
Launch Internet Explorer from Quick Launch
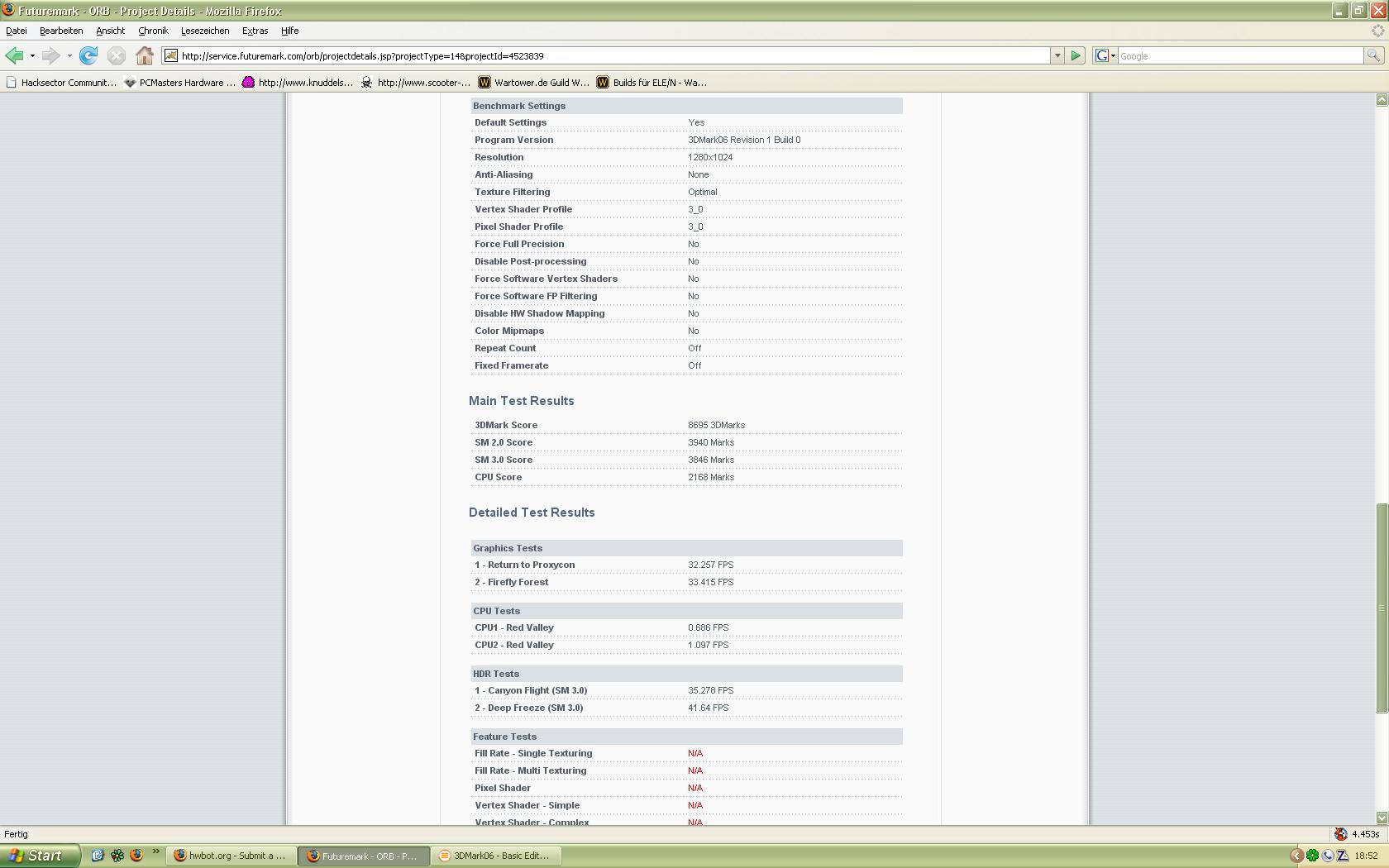pyautogui.click(x=97, y=856)
